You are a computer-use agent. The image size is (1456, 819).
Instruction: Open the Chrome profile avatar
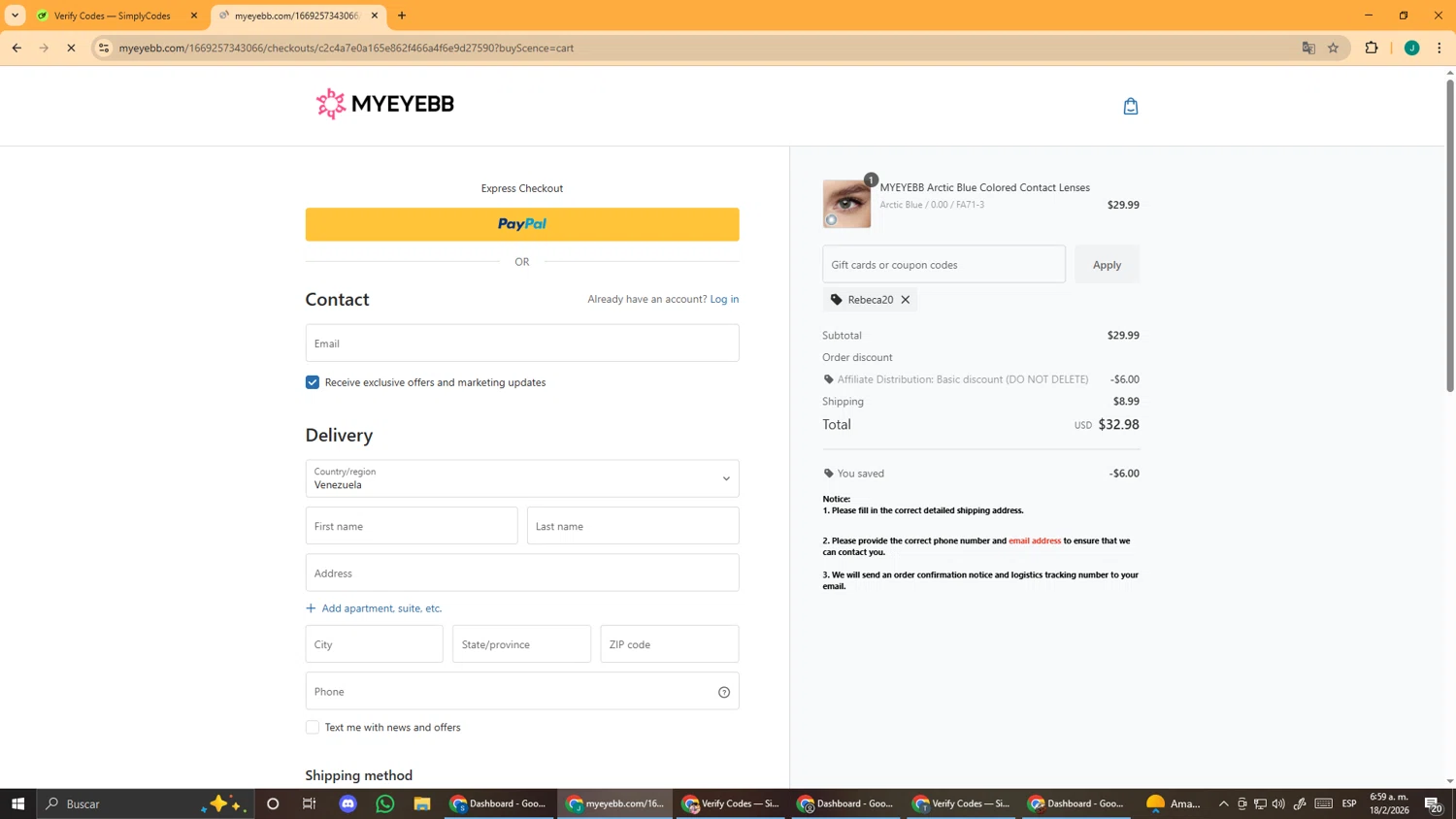tap(1412, 48)
